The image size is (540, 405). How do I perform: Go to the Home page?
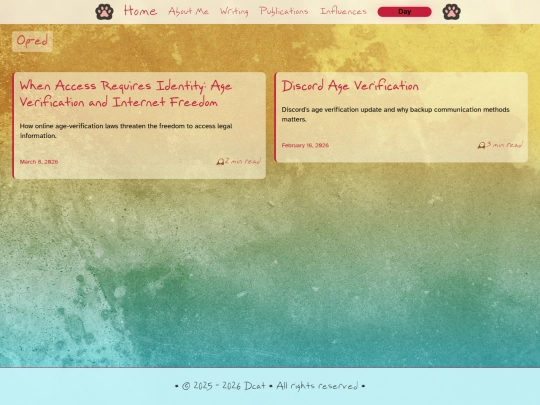coord(141,11)
